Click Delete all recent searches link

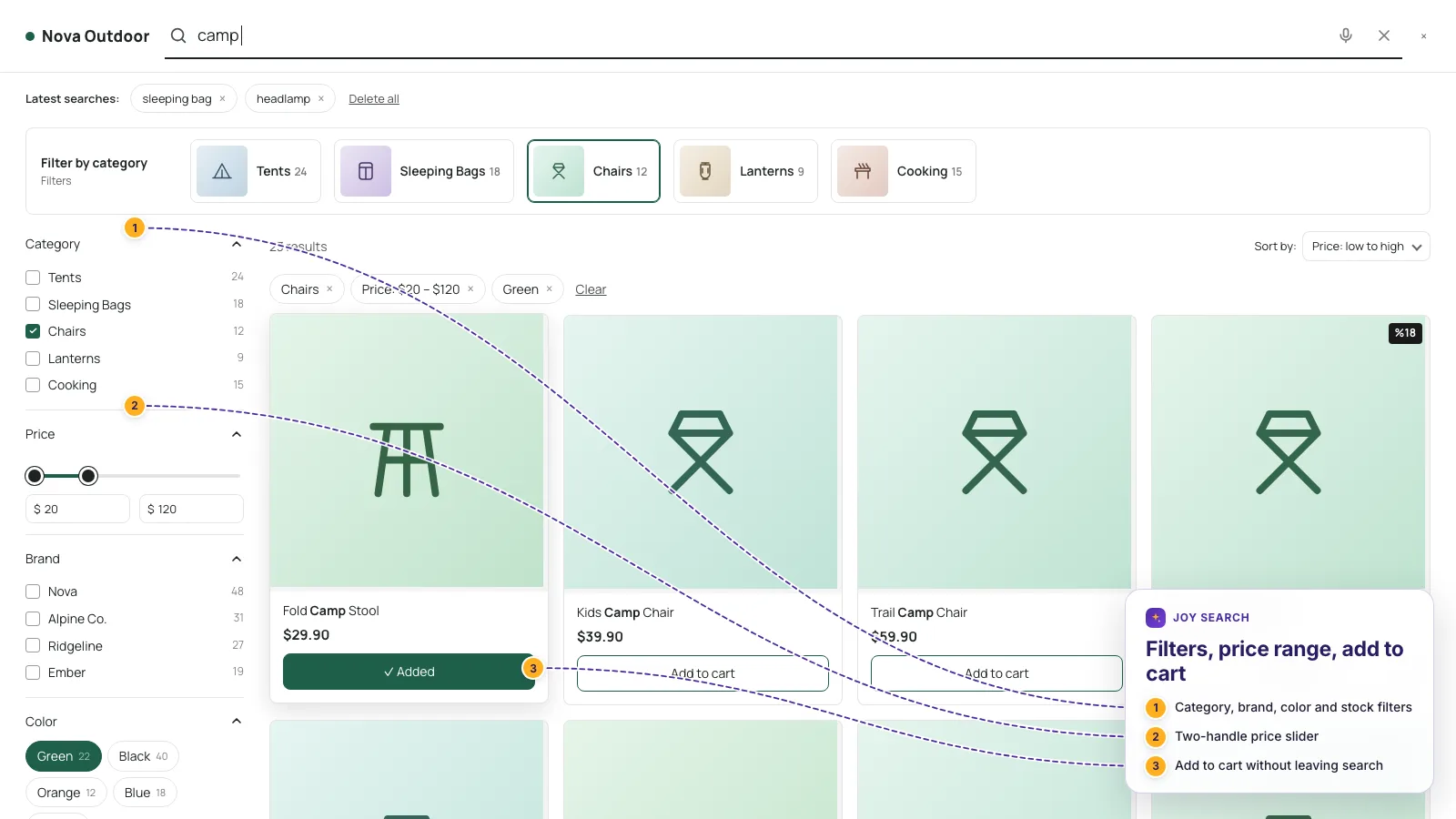(x=374, y=98)
